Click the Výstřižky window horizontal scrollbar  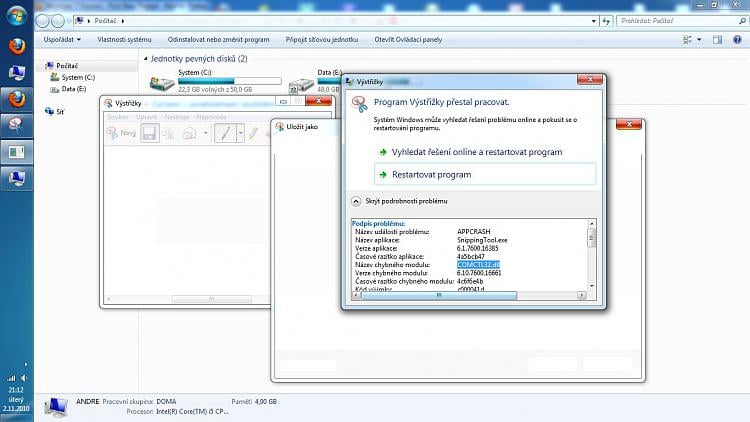pyautogui.click(x=211, y=299)
